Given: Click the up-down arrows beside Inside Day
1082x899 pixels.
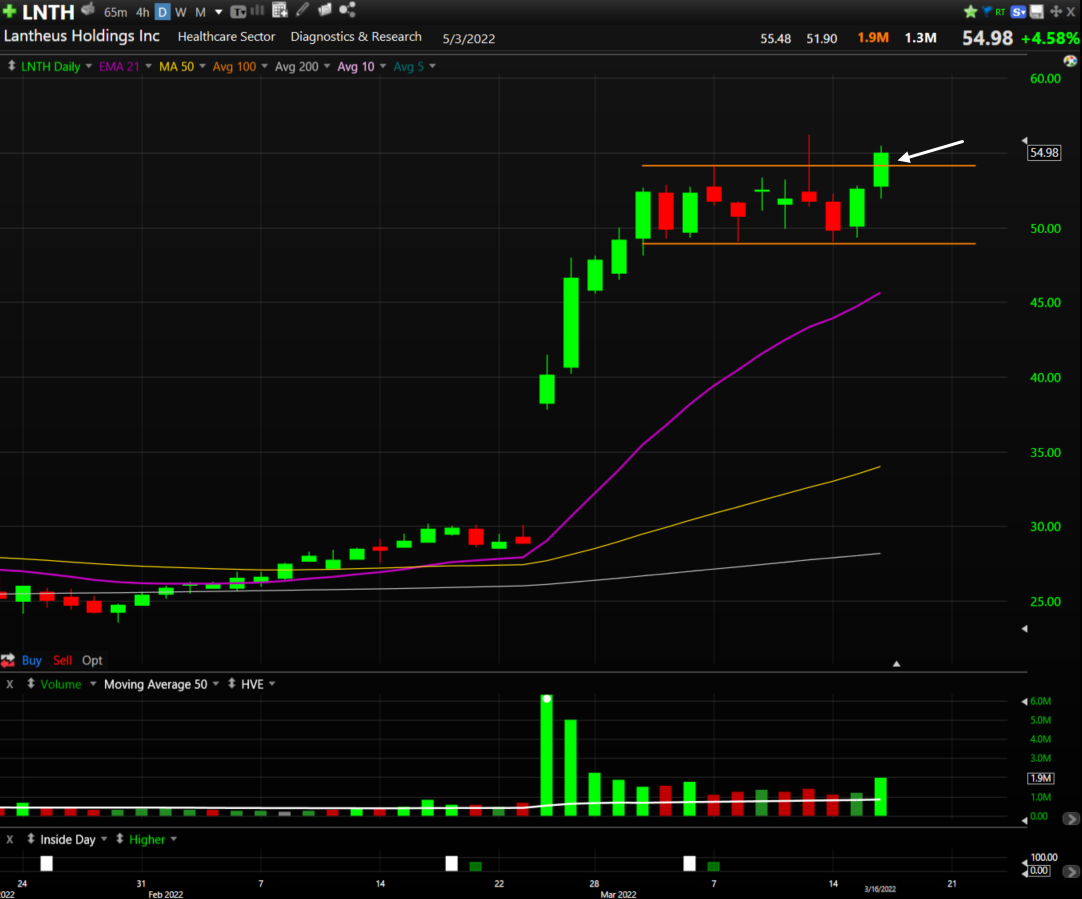Looking at the screenshot, I should [x=31, y=839].
